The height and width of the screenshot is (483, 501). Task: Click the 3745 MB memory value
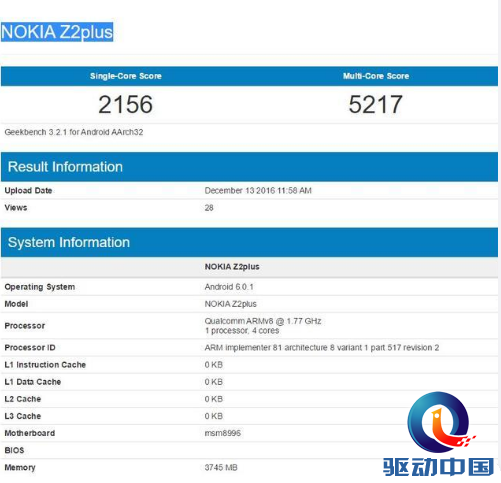(x=221, y=468)
